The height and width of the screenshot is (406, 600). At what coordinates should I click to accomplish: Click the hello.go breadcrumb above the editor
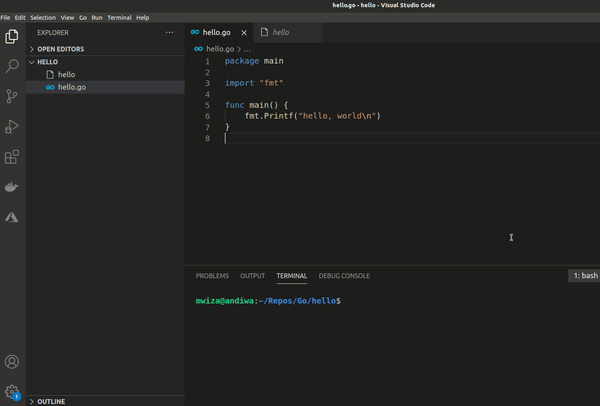tap(218, 48)
